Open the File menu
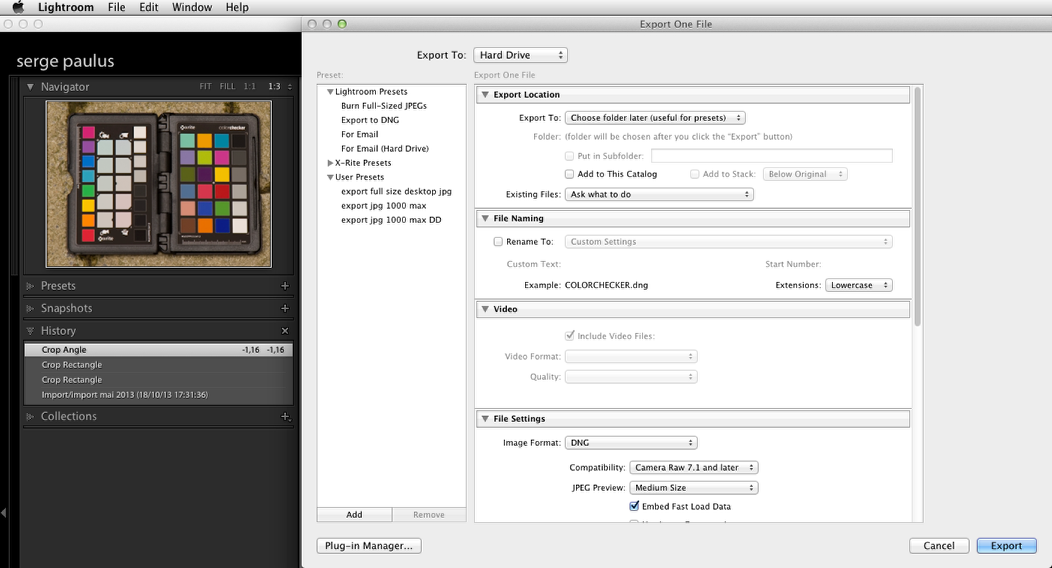This screenshot has height=568, width=1052. tap(117, 7)
